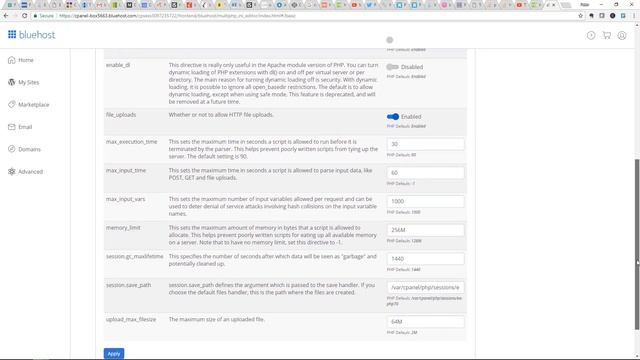The width and height of the screenshot is (640, 360).
Task: Click 'Whether or not to allow HTTP file uploads' text
Action: [x=221, y=115]
